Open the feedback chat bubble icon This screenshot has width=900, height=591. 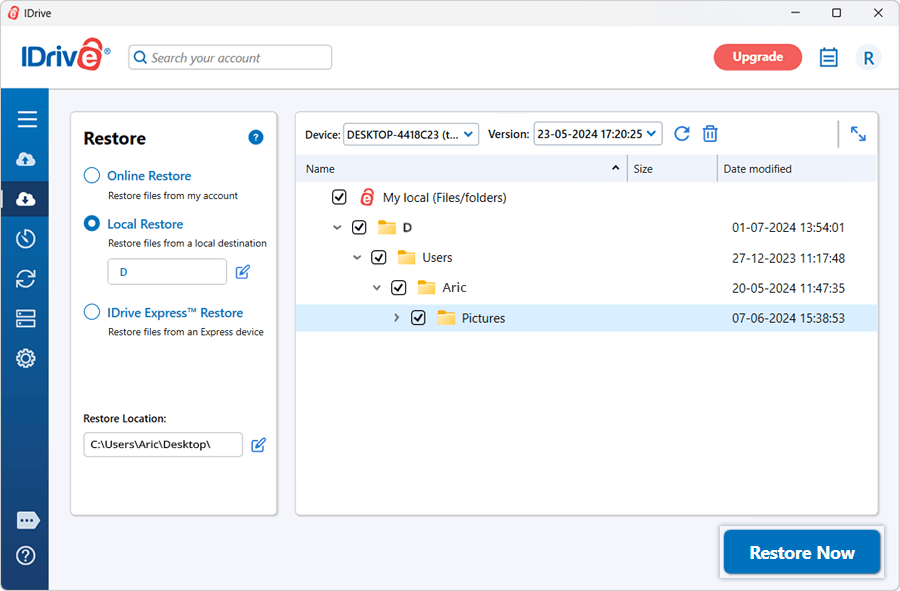(28, 520)
